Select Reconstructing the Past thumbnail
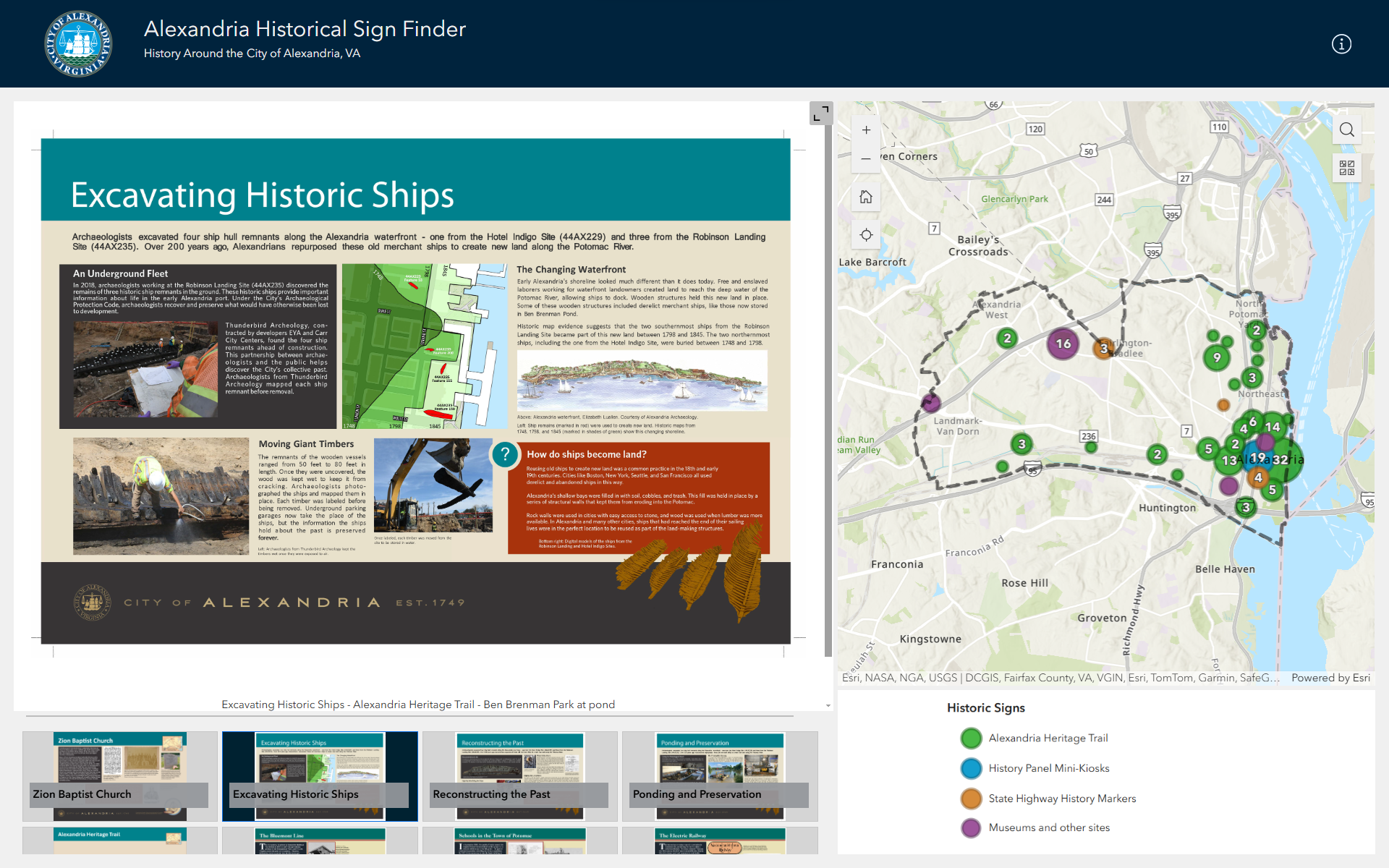Image resolution: width=1389 pixels, height=868 pixels. [x=519, y=776]
